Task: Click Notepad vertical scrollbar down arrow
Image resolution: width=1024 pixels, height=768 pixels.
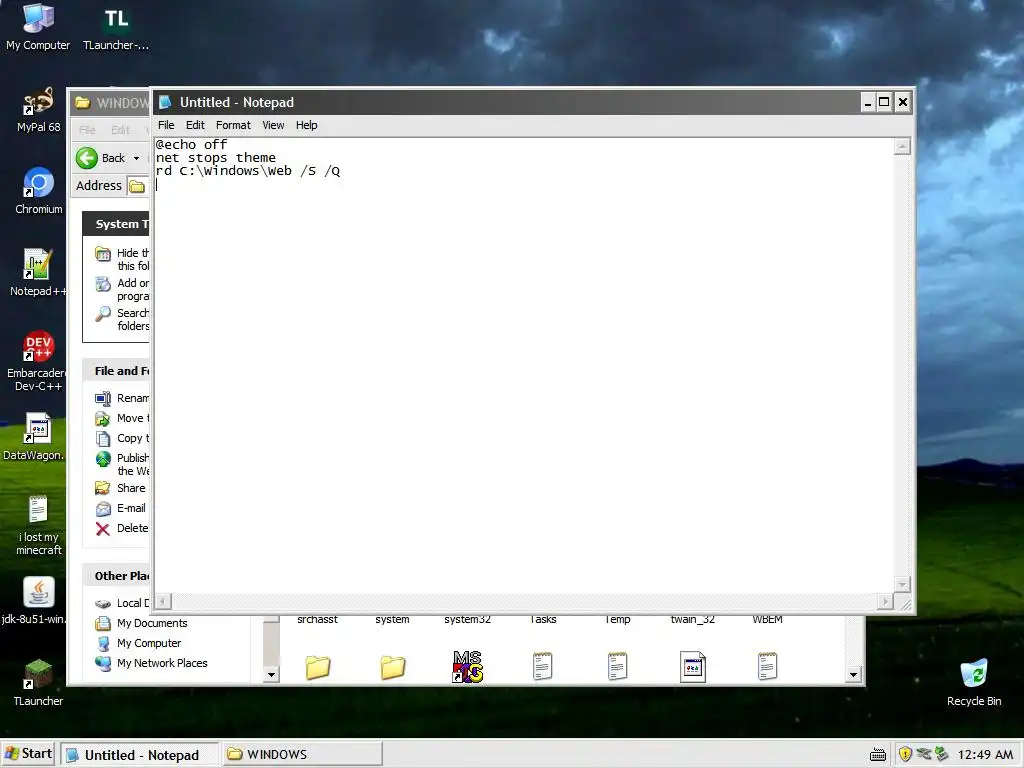Action: pyautogui.click(x=902, y=584)
